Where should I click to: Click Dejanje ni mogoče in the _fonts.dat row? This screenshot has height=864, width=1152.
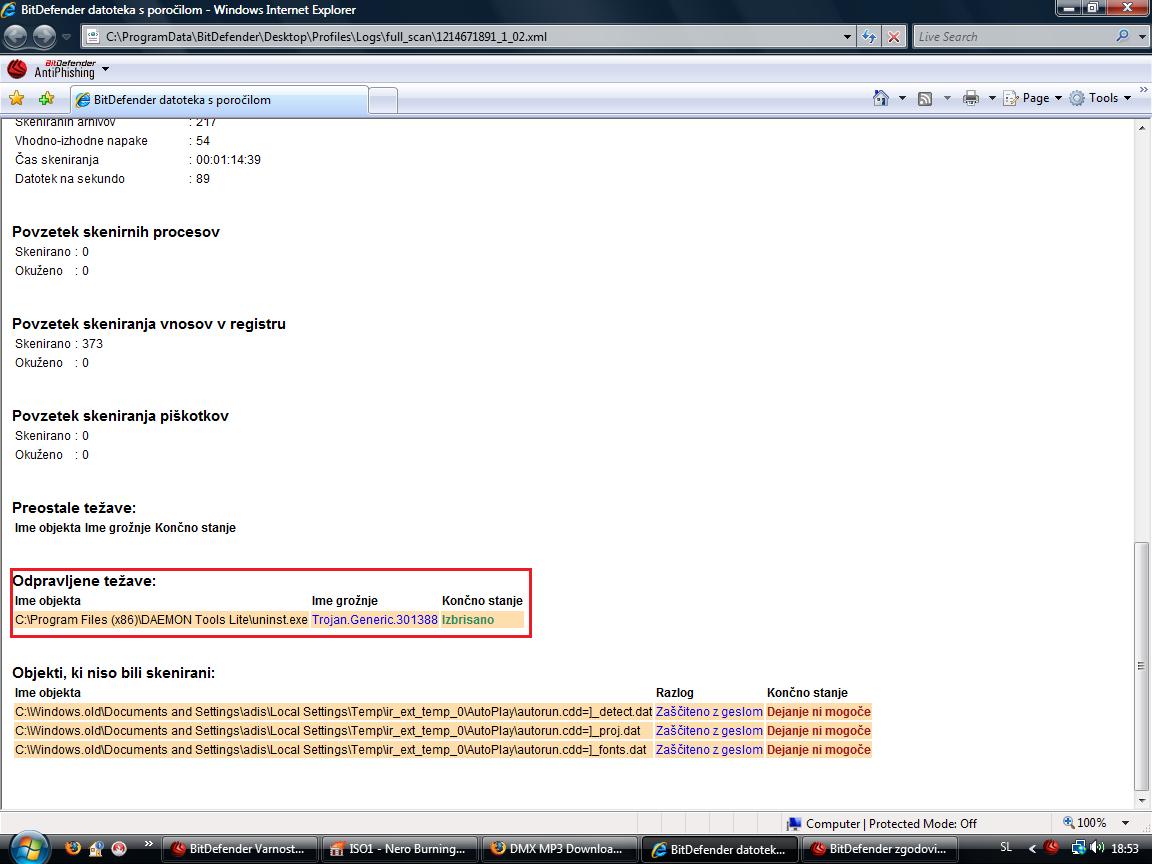point(818,749)
